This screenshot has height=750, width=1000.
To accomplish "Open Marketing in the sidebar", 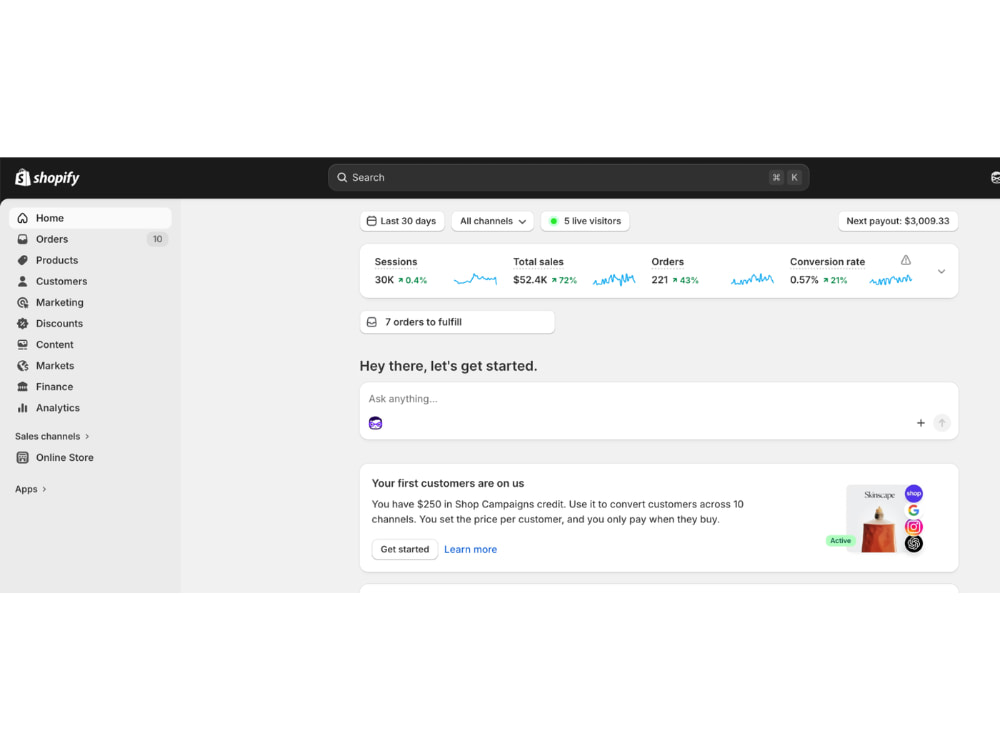I will (x=91, y=302).
